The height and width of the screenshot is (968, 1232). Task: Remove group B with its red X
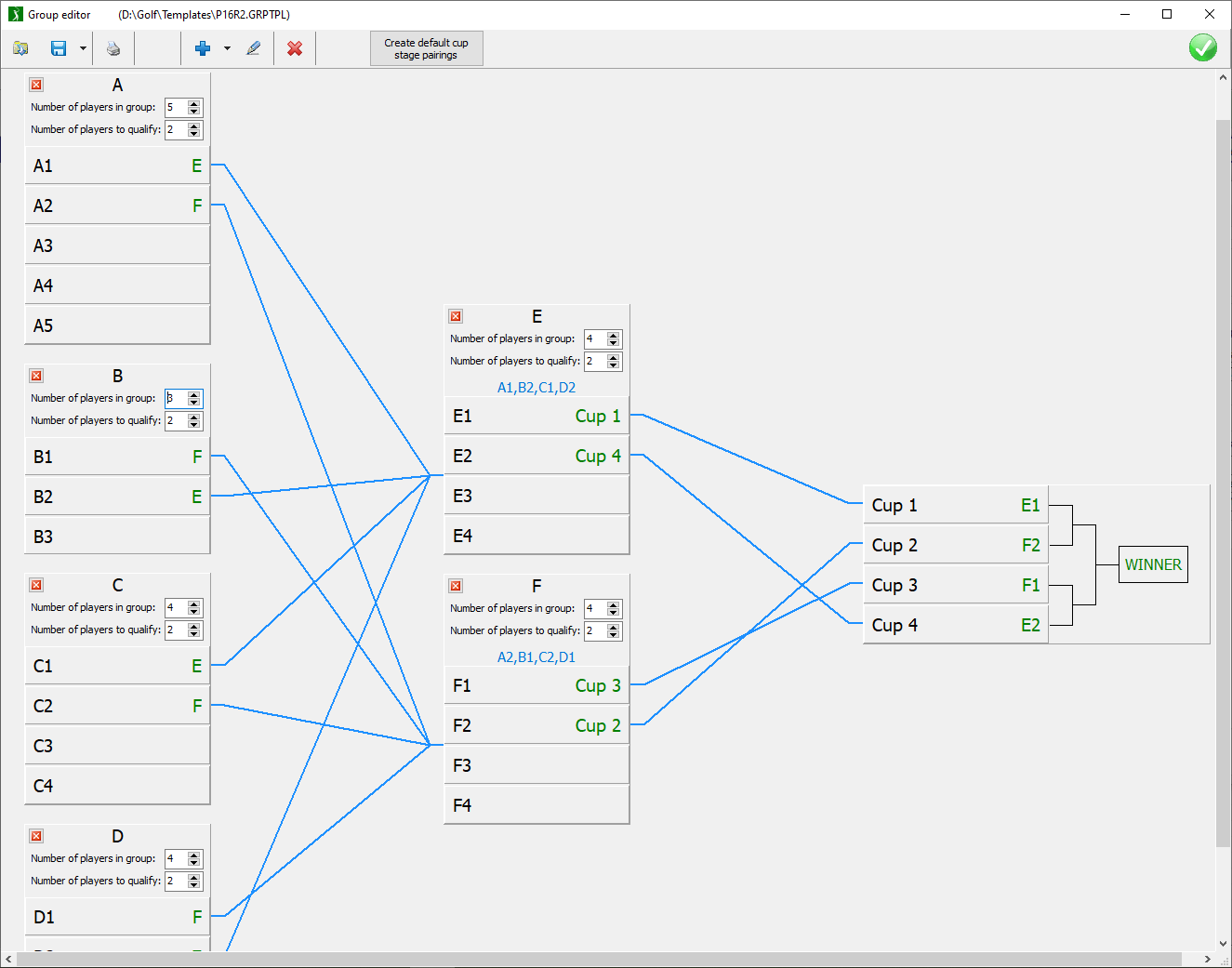(x=36, y=376)
